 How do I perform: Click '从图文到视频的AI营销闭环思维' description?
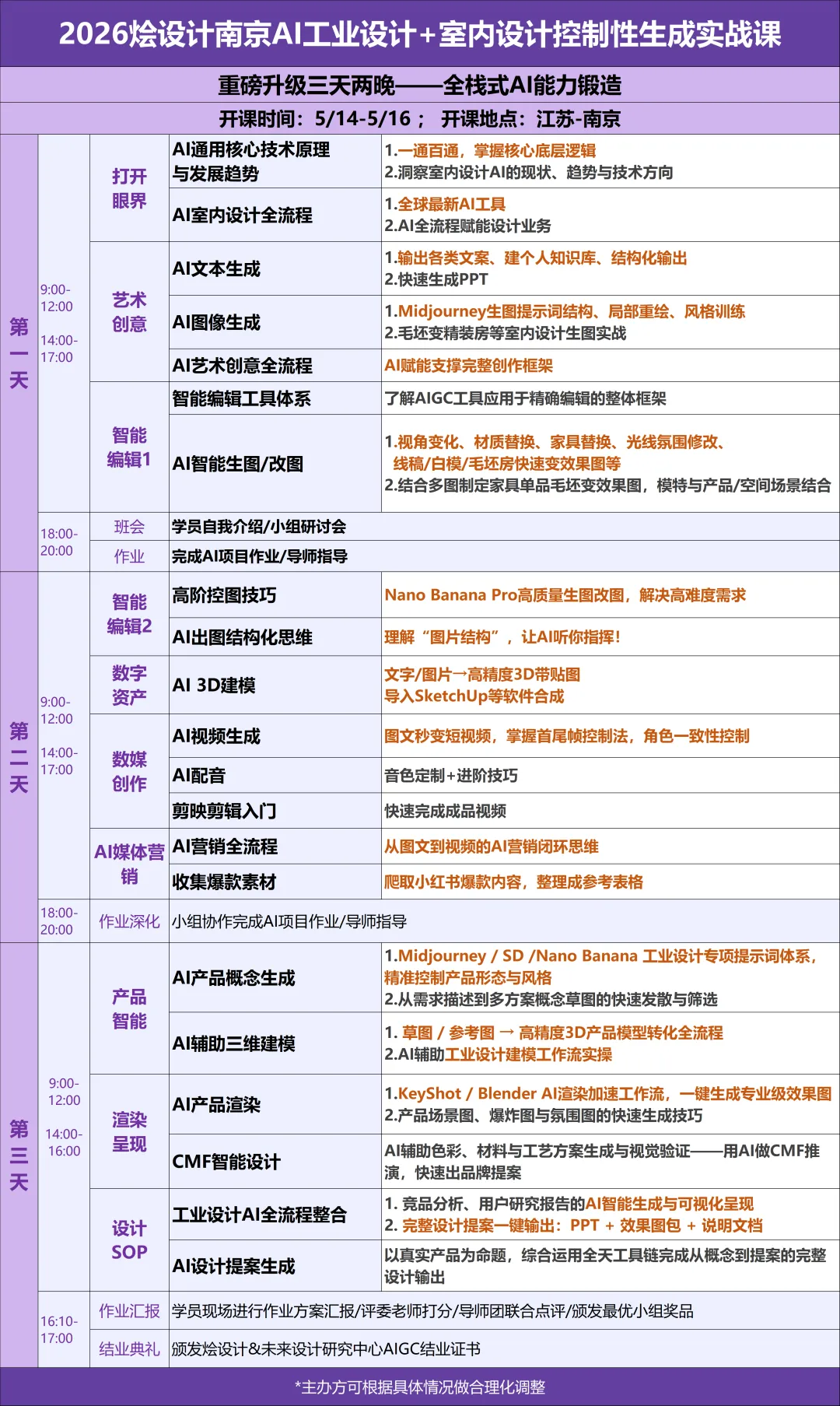coord(492,847)
